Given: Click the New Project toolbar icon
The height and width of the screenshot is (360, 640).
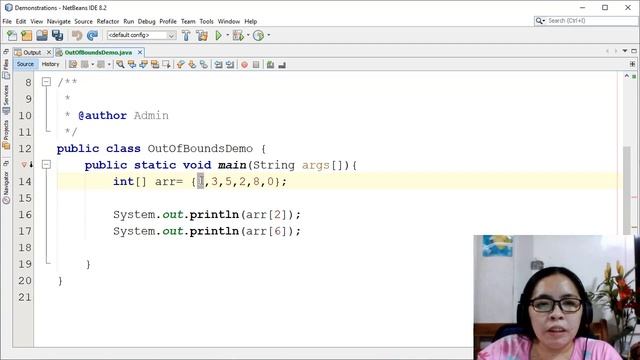Looking at the screenshot, I should tap(27, 36).
